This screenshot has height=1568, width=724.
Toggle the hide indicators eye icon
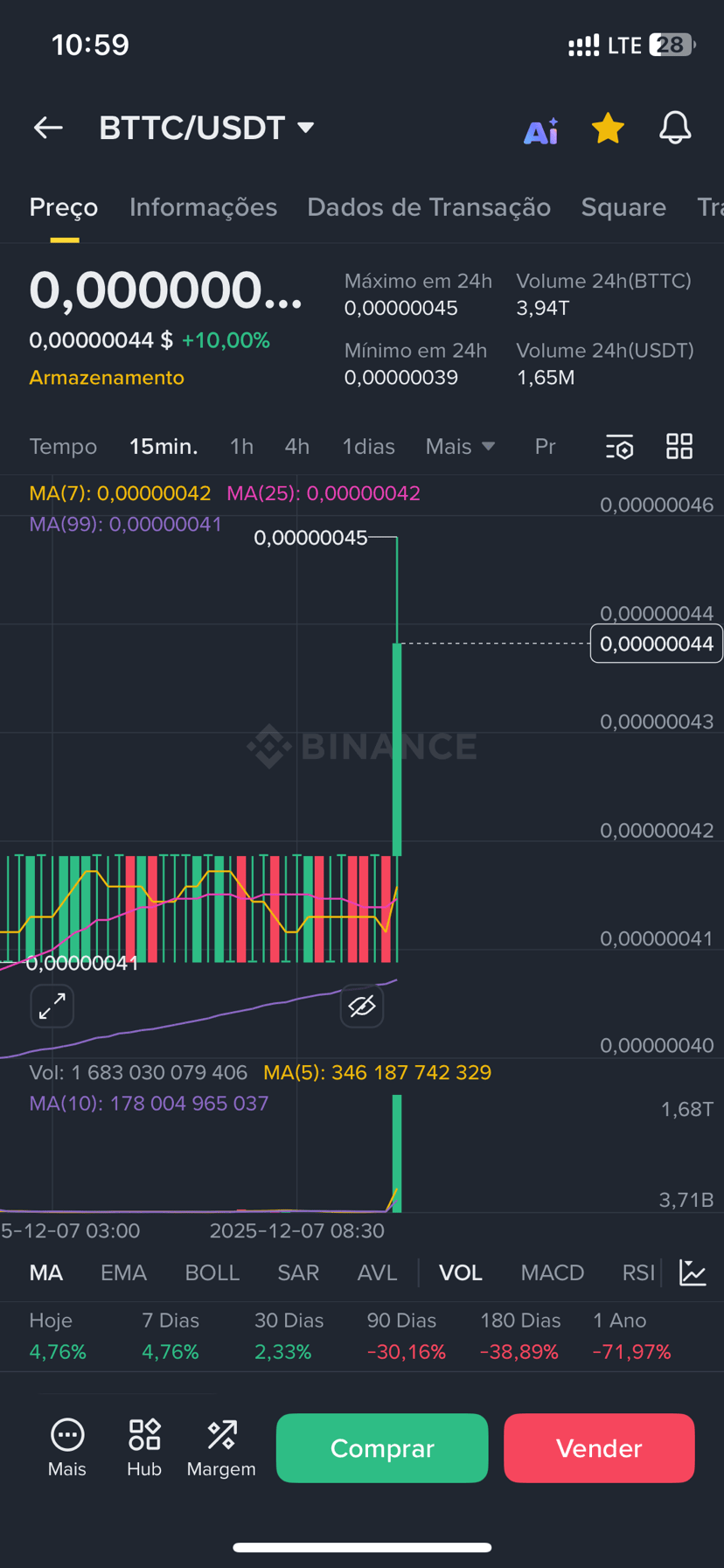(x=362, y=1006)
